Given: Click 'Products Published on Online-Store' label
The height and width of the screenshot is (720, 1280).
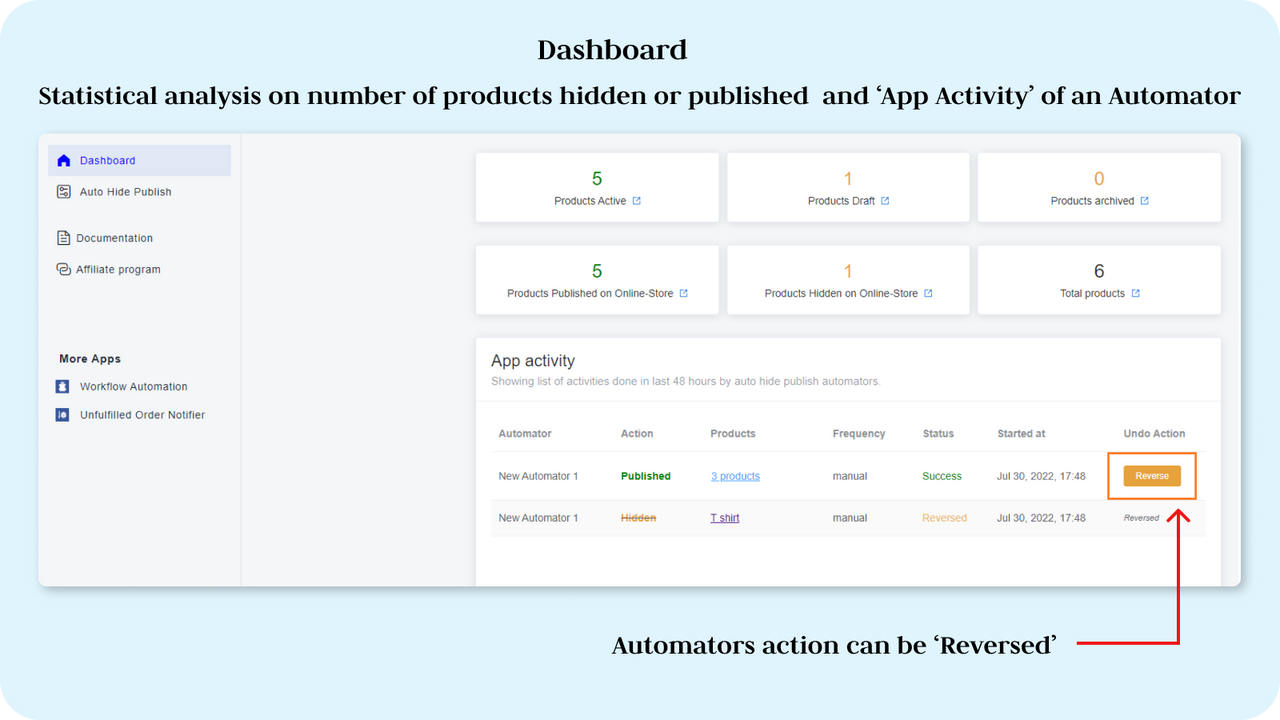Looking at the screenshot, I should click(590, 293).
